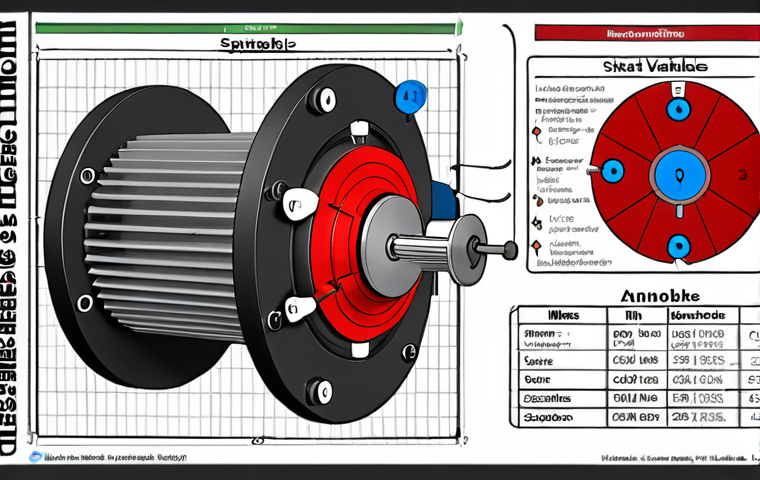Click the large blue center circle of the red diagram

click(680, 175)
